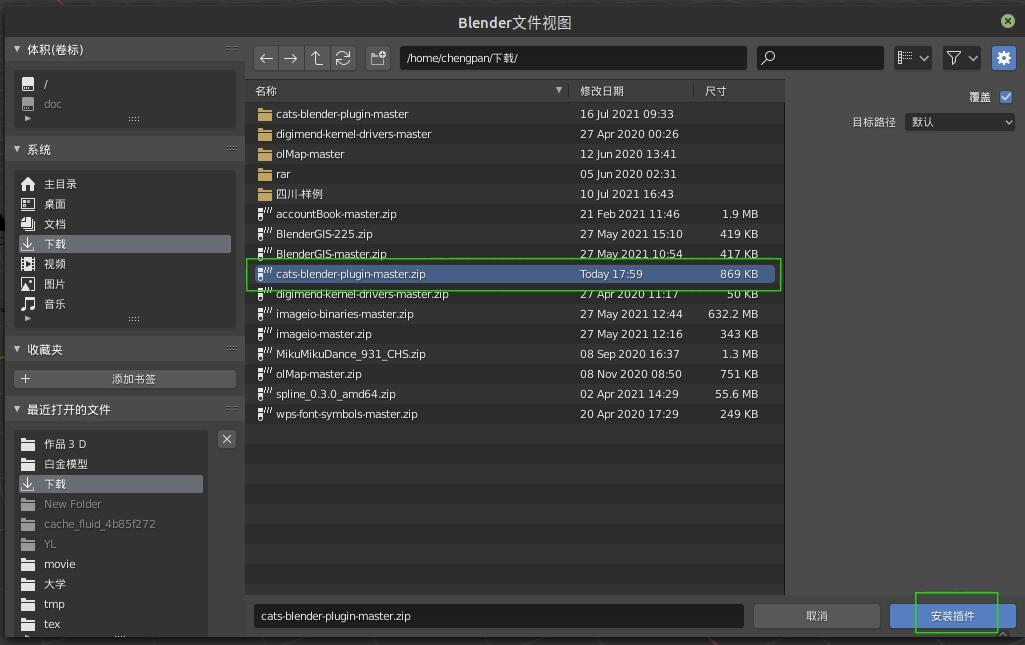
Task: Open recent folder tex
Action: (111, 624)
